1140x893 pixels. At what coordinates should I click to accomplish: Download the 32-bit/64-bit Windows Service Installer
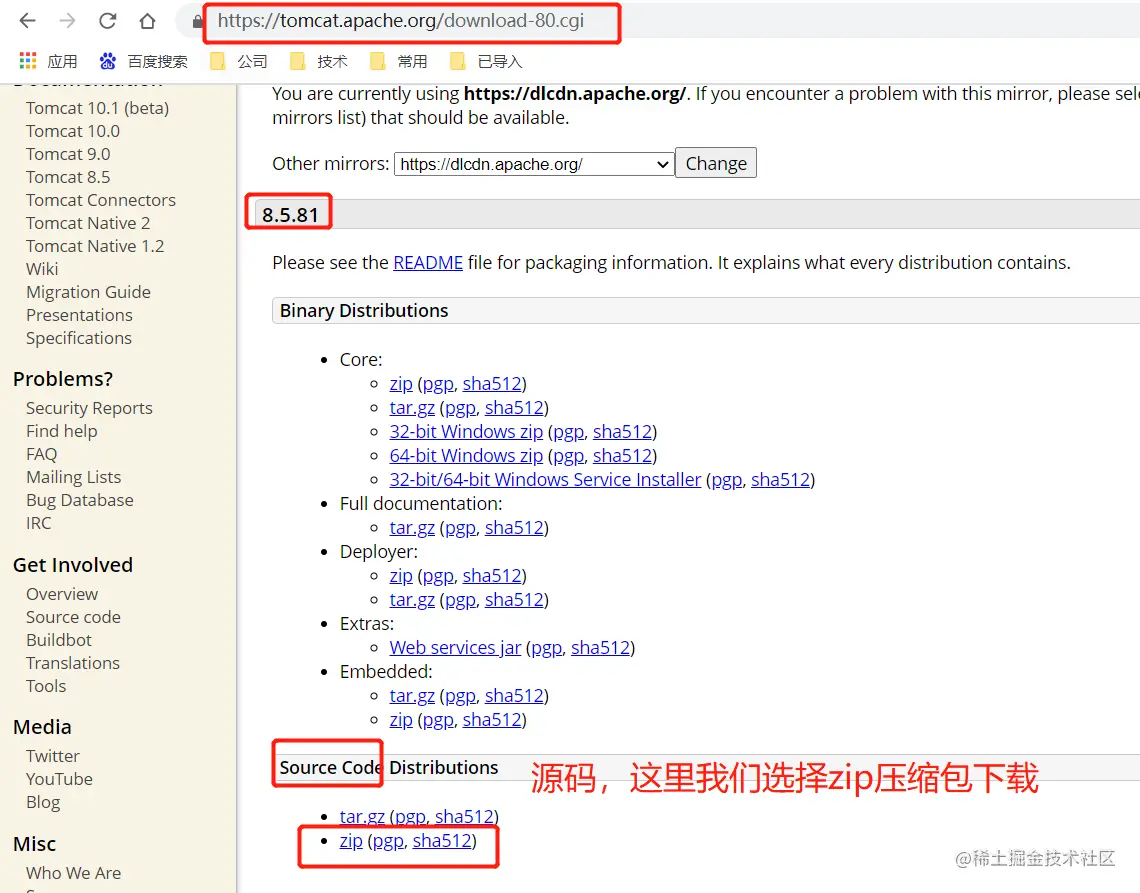coord(545,480)
